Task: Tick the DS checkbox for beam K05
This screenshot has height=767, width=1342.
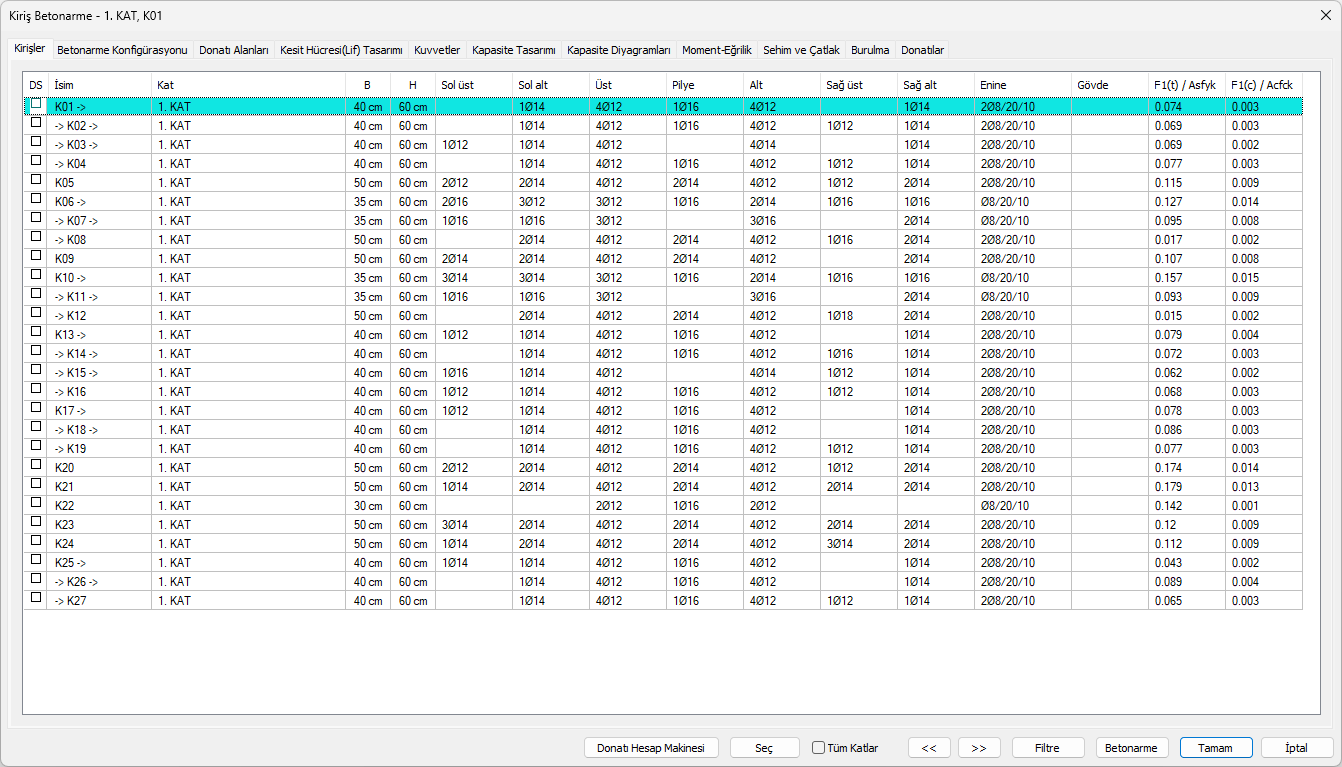Action: (37, 181)
